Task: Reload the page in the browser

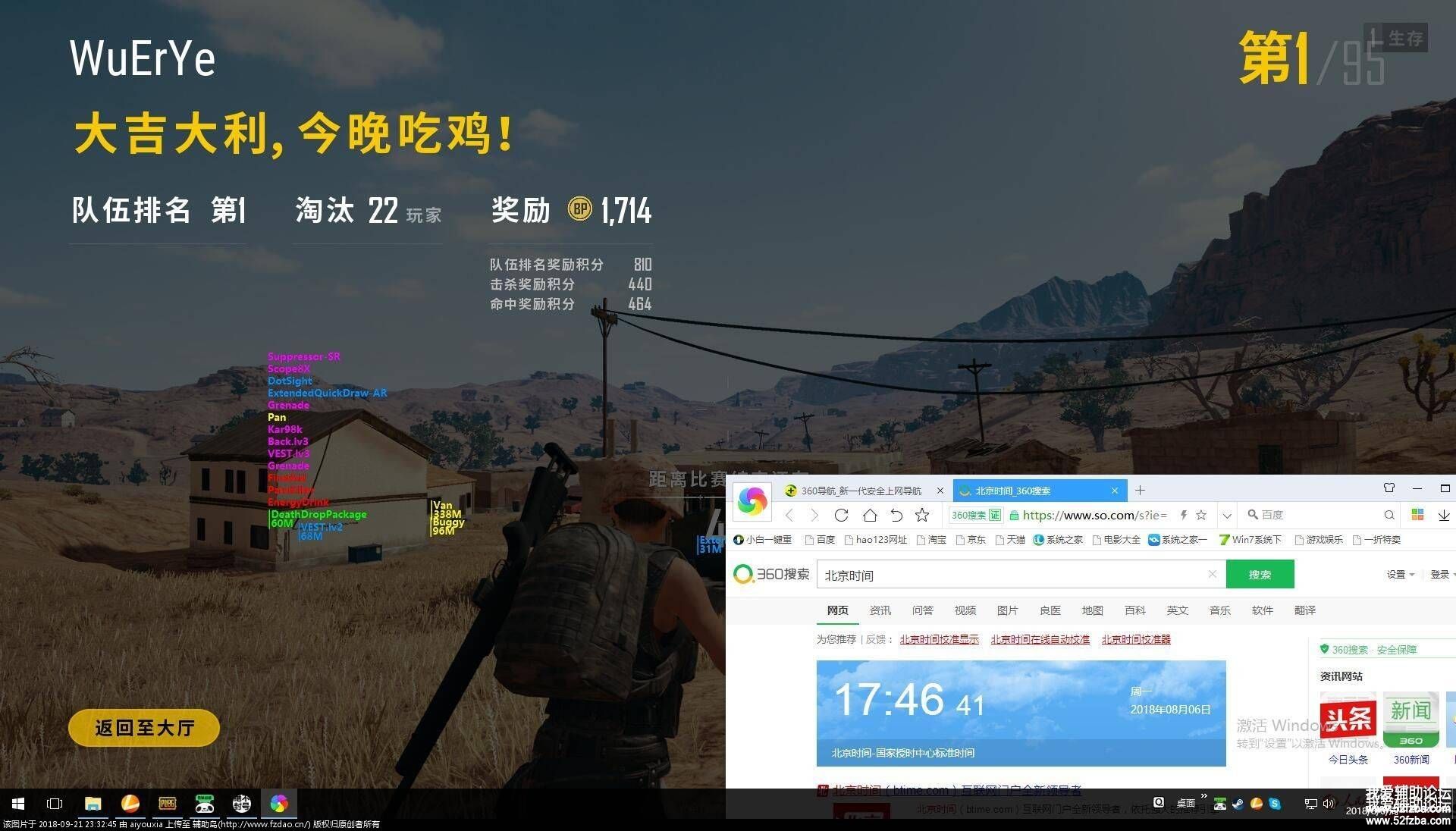Action: coord(841,515)
